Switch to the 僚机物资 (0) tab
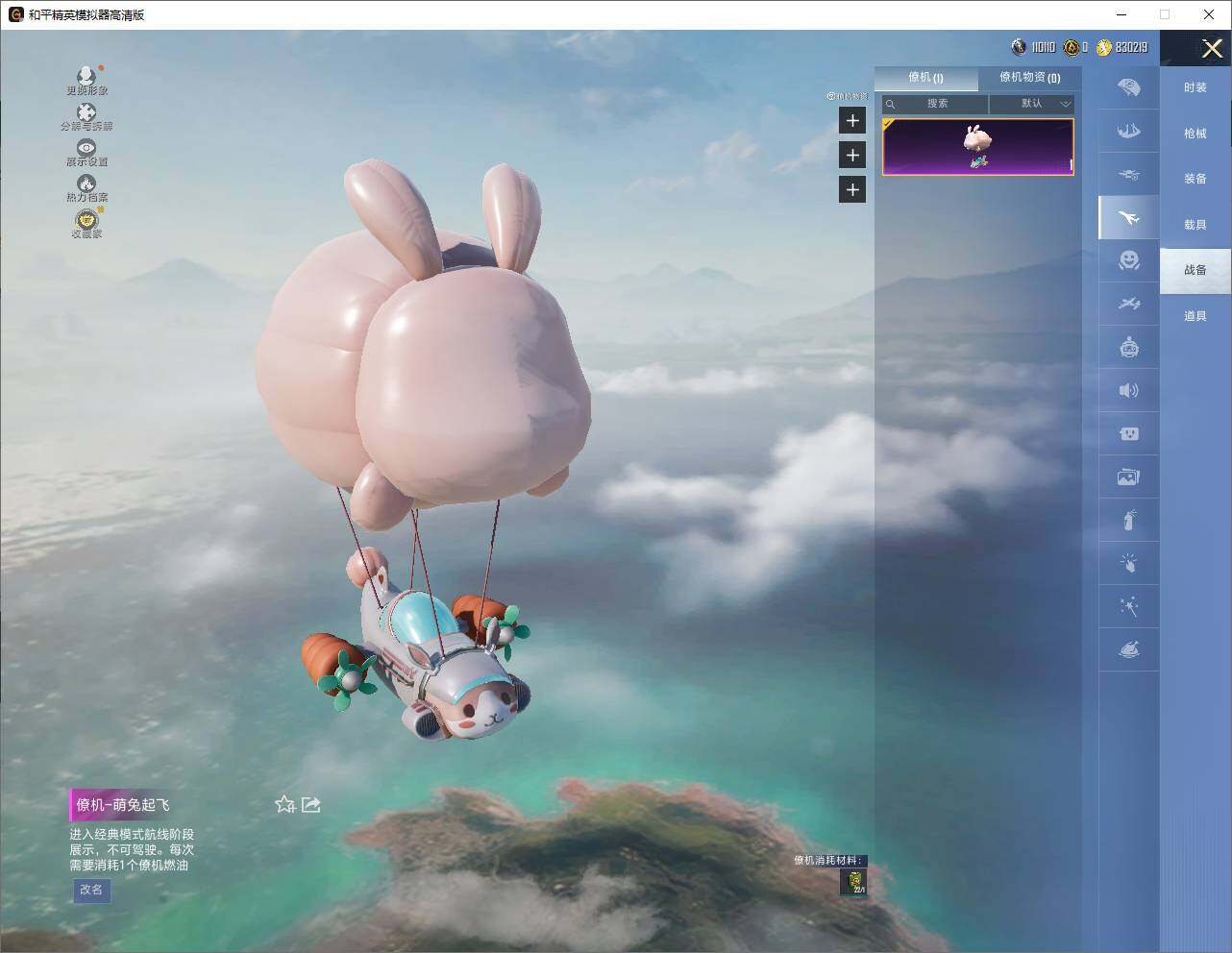The image size is (1232, 953). click(x=1029, y=78)
